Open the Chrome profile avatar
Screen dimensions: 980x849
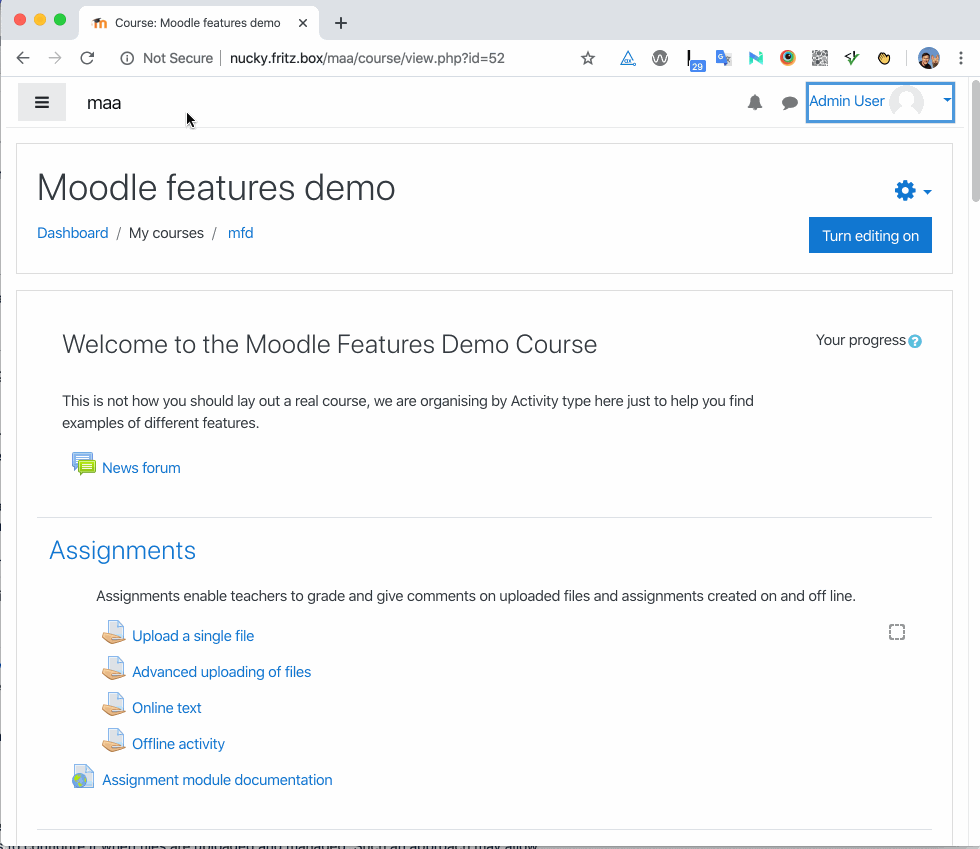tap(929, 58)
